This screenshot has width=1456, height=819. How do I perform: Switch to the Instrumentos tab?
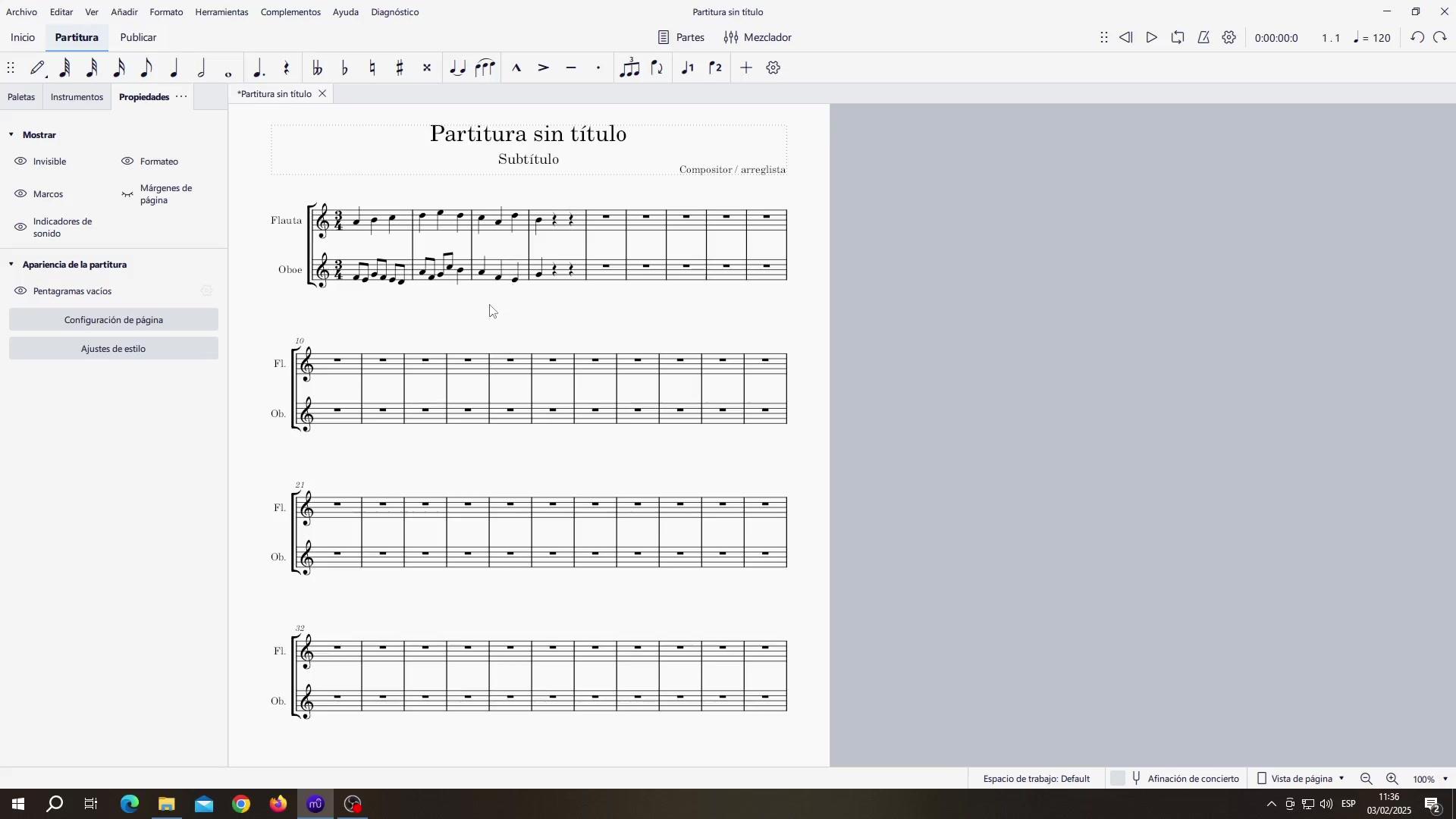pyautogui.click(x=77, y=97)
